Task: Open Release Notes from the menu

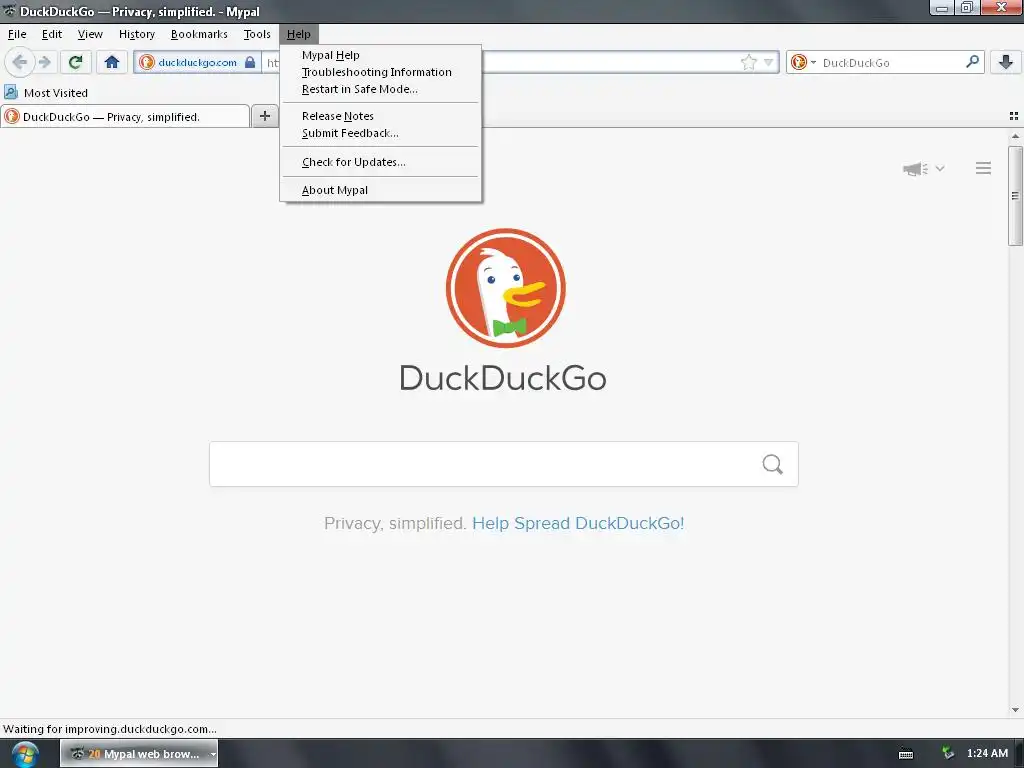Action: click(381, 116)
